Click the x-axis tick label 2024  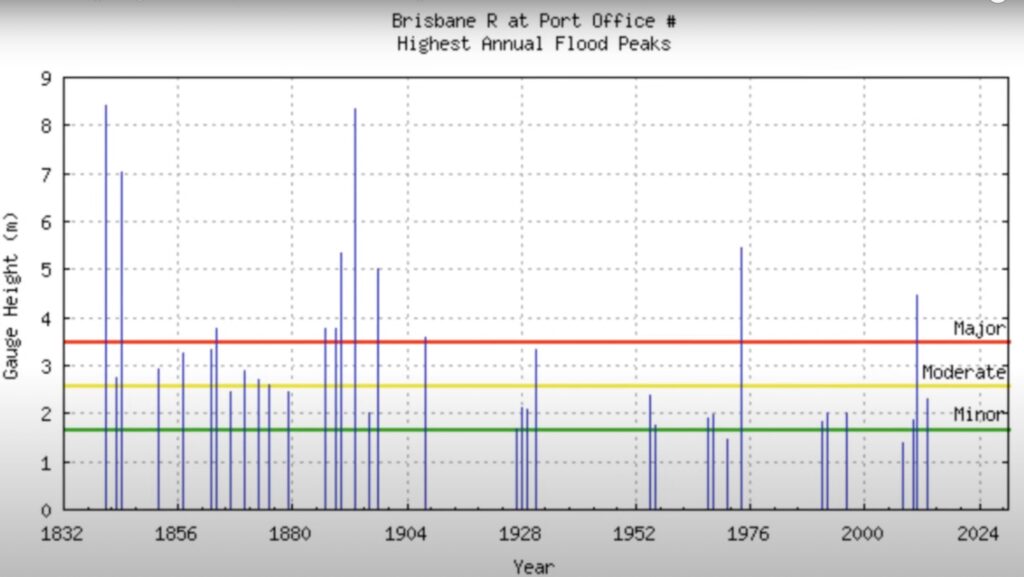coord(978,534)
